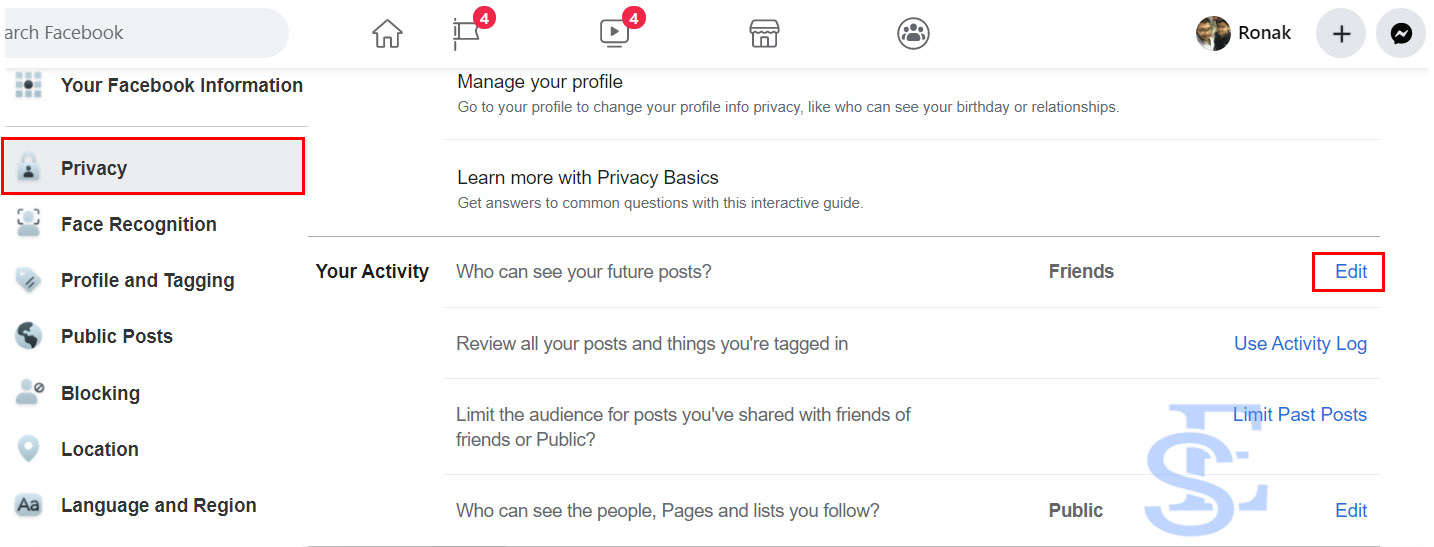Image resolution: width=1434 pixels, height=547 pixels.
Task: Click the Use Activity Log link
Action: pyautogui.click(x=1300, y=343)
